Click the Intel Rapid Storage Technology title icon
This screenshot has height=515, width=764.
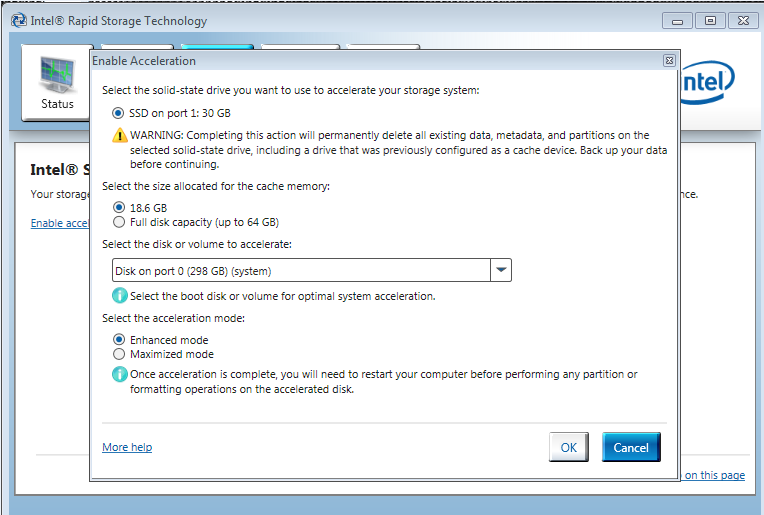pyautogui.click(x=19, y=20)
